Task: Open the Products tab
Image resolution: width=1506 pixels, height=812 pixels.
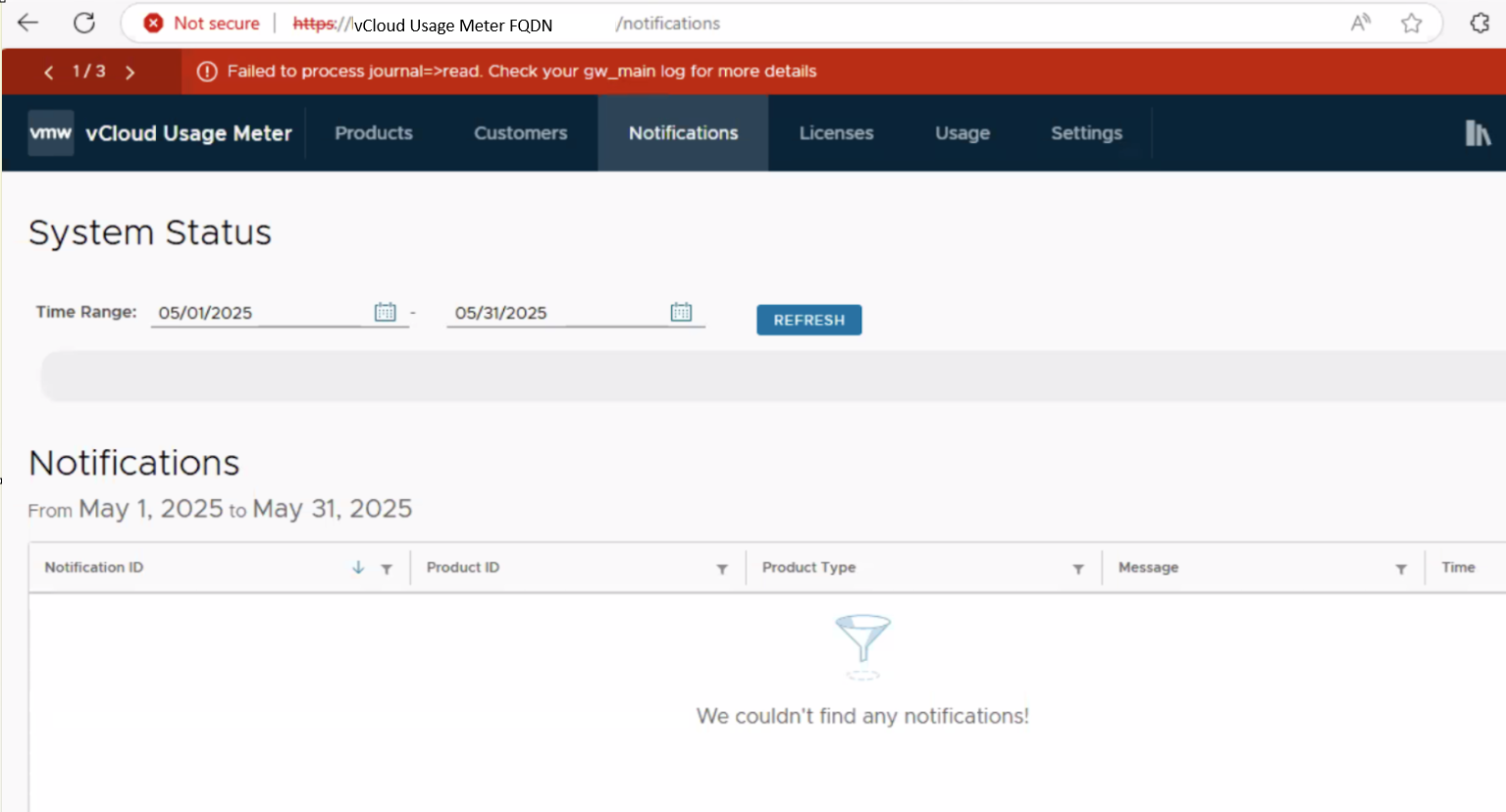Action: click(374, 132)
